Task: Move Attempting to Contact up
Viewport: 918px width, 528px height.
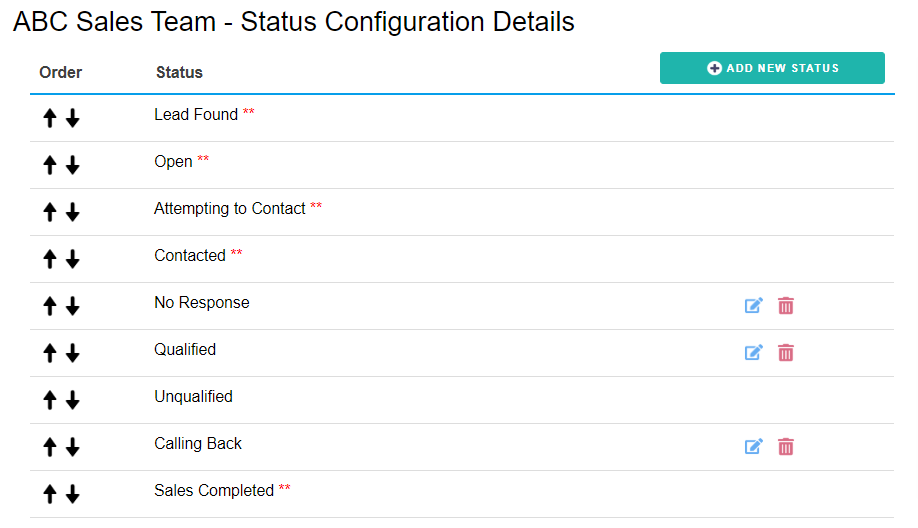Action: 50,212
